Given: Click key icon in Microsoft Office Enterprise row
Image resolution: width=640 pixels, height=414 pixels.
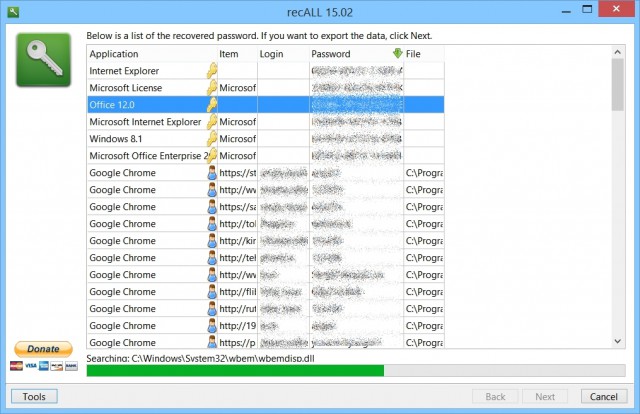Looking at the screenshot, I should click(x=212, y=156).
